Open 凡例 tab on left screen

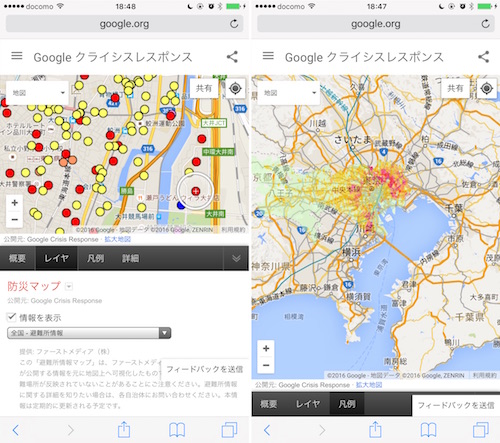(95, 258)
